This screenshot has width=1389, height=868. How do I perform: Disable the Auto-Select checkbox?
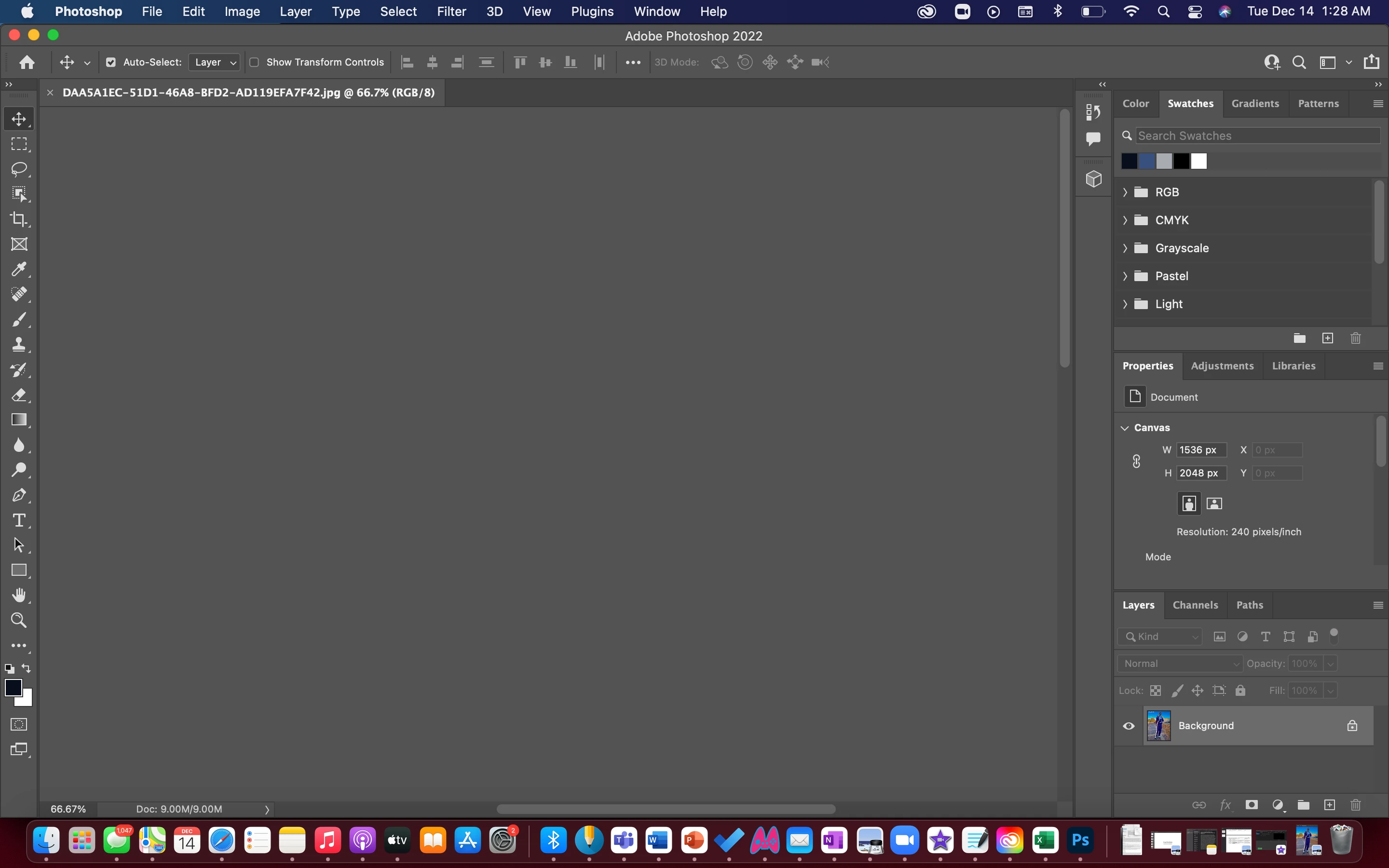coord(111,62)
